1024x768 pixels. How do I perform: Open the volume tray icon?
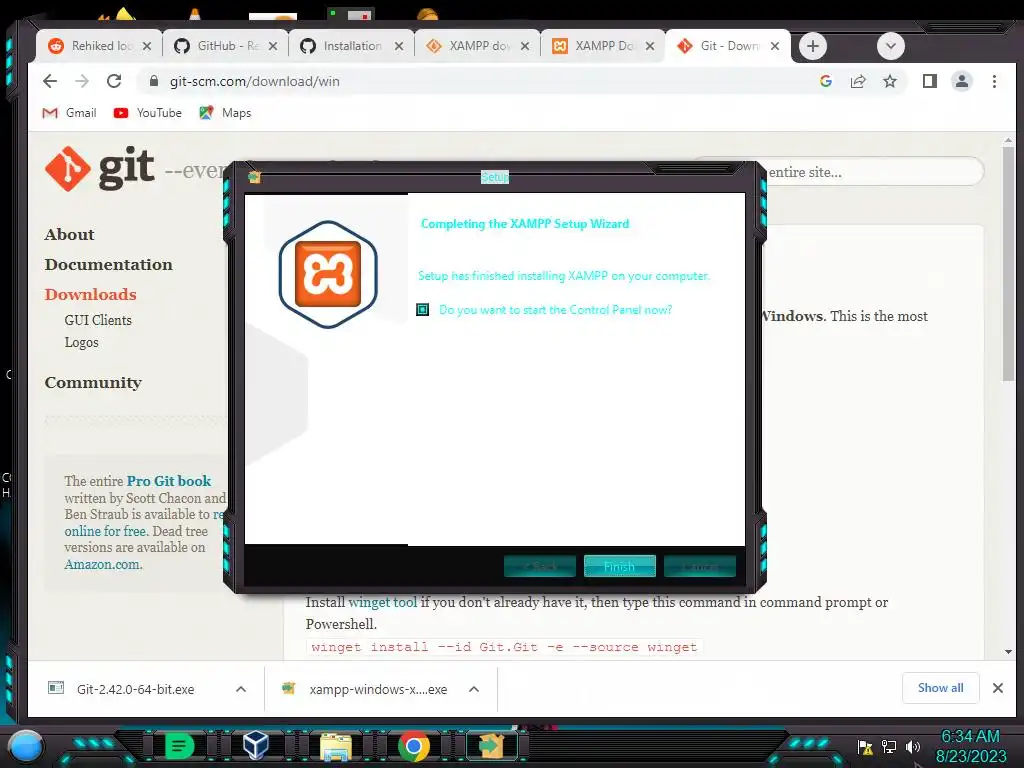pyautogui.click(x=912, y=747)
